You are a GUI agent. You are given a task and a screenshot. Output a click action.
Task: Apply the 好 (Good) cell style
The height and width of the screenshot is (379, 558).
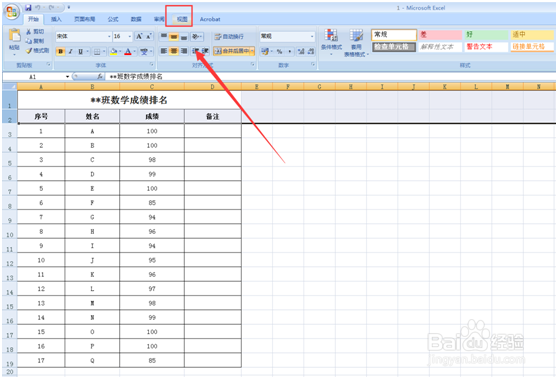[486, 35]
